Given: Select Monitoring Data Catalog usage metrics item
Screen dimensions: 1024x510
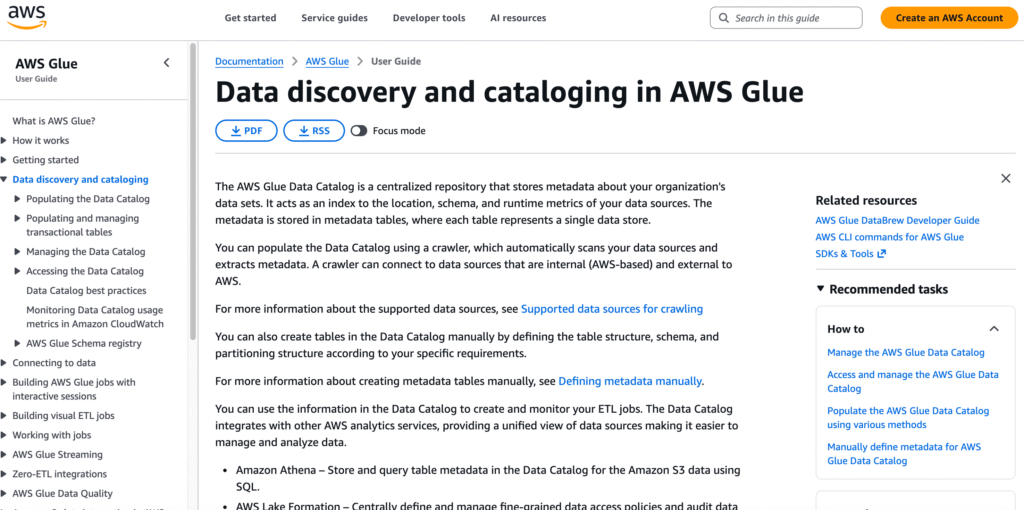Looking at the screenshot, I should click(95, 317).
